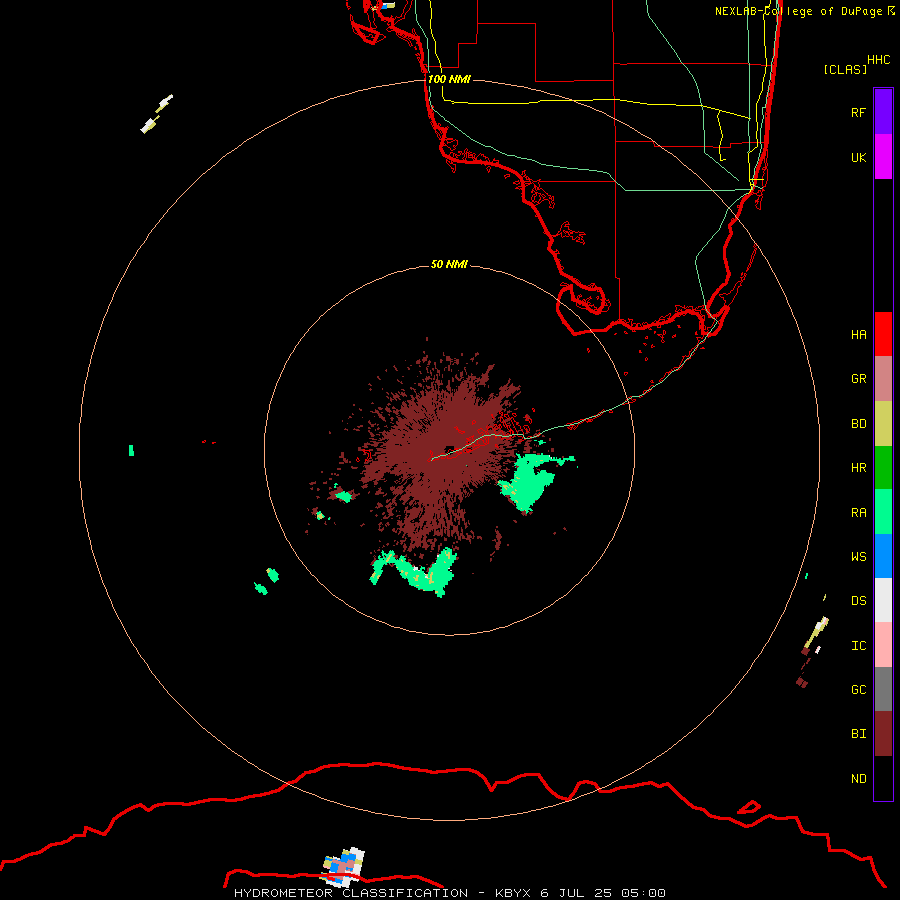Click the RF purple legend swatch

click(883, 112)
